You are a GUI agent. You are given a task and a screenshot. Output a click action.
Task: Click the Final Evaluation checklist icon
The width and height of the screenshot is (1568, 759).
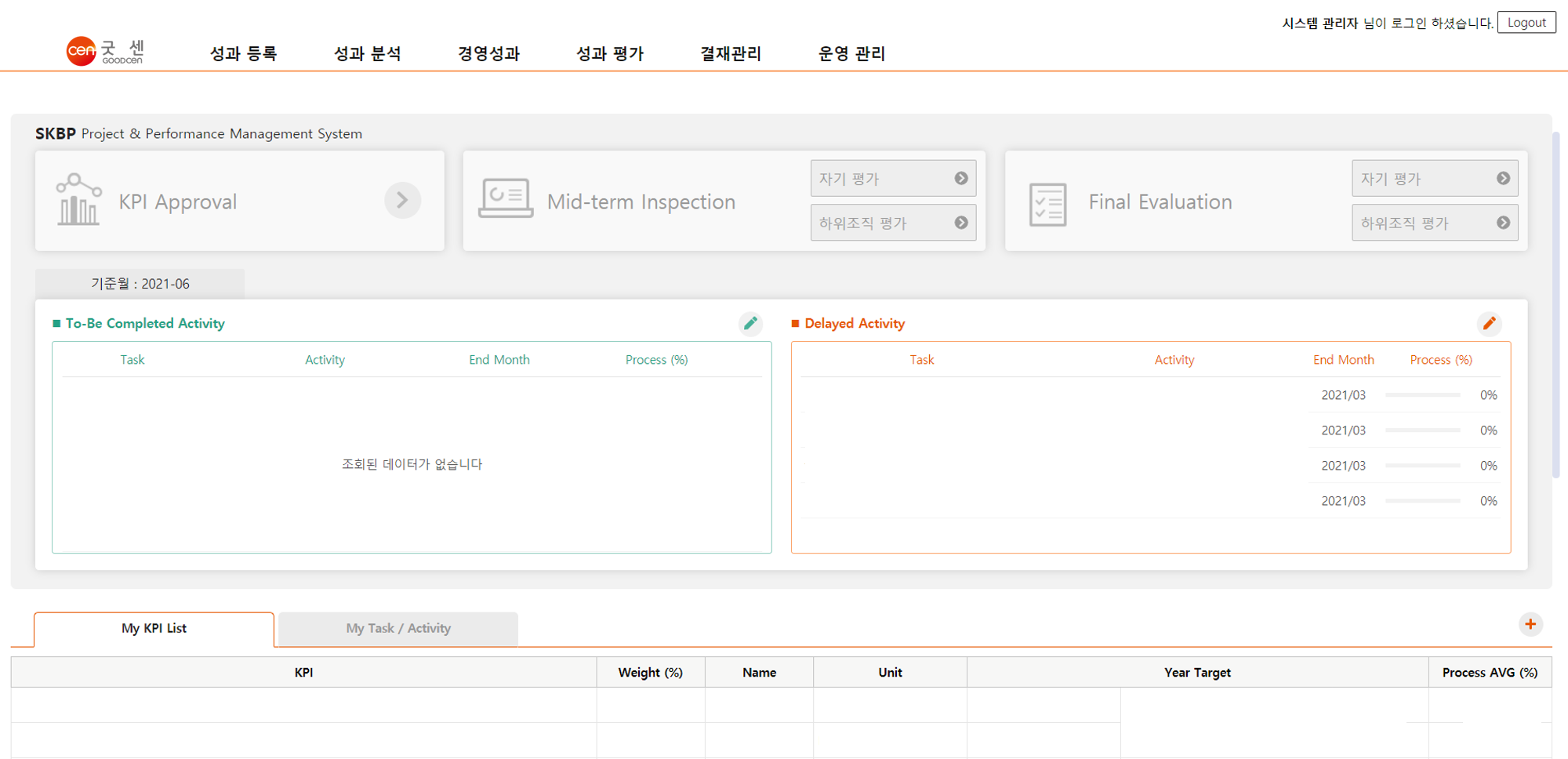pos(1047,204)
